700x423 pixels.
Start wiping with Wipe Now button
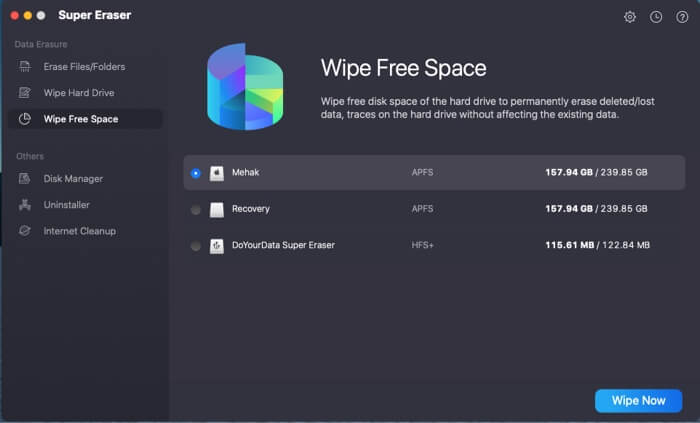click(638, 401)
